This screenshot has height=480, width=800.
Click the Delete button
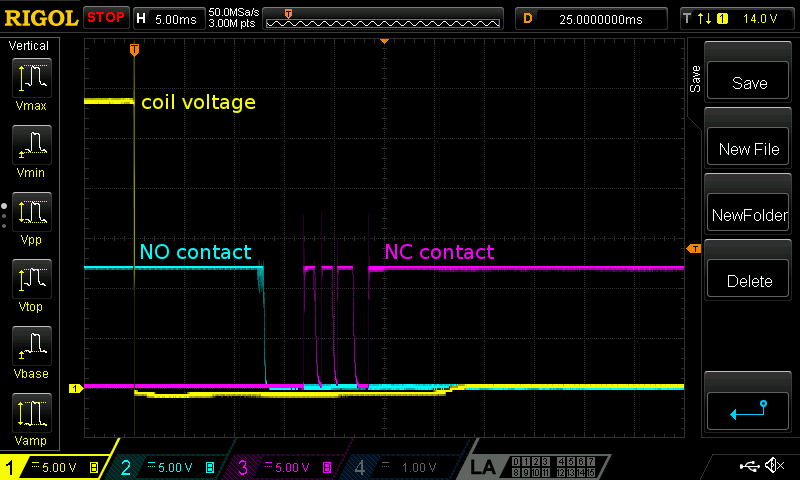click(748, 279)
